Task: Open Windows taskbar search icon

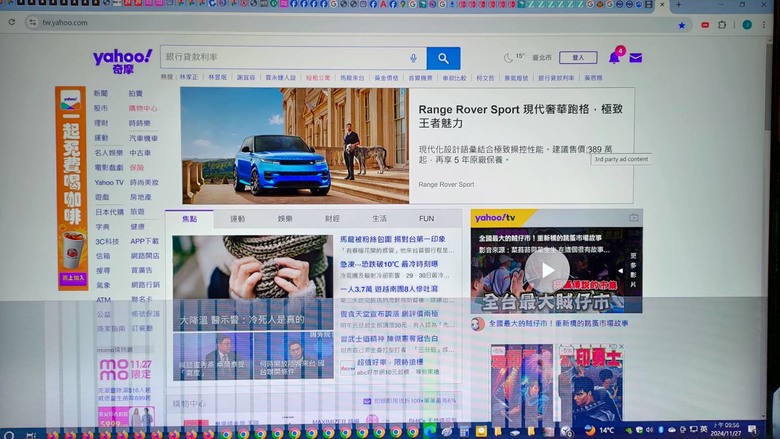Action: [x=9, y=435]
